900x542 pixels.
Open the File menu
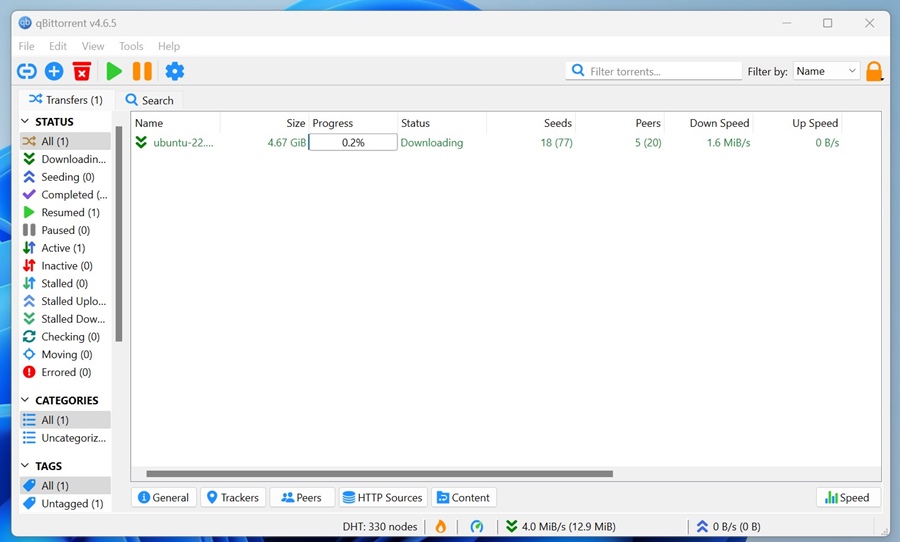pyautogui.click(x=26, y=46)
